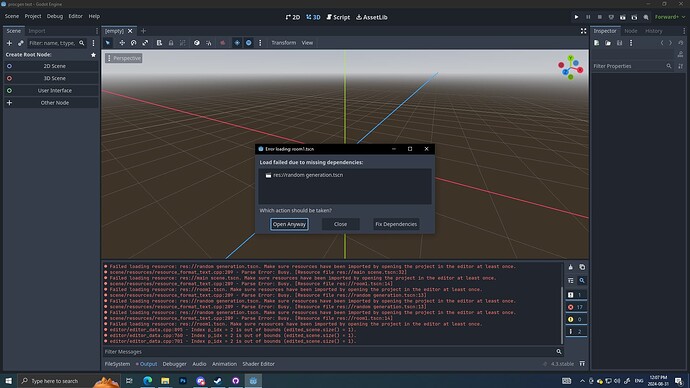The height and width of the screenshot is (388, 690).
Task: Add a new node with plus icon
Action: (9, 43)
